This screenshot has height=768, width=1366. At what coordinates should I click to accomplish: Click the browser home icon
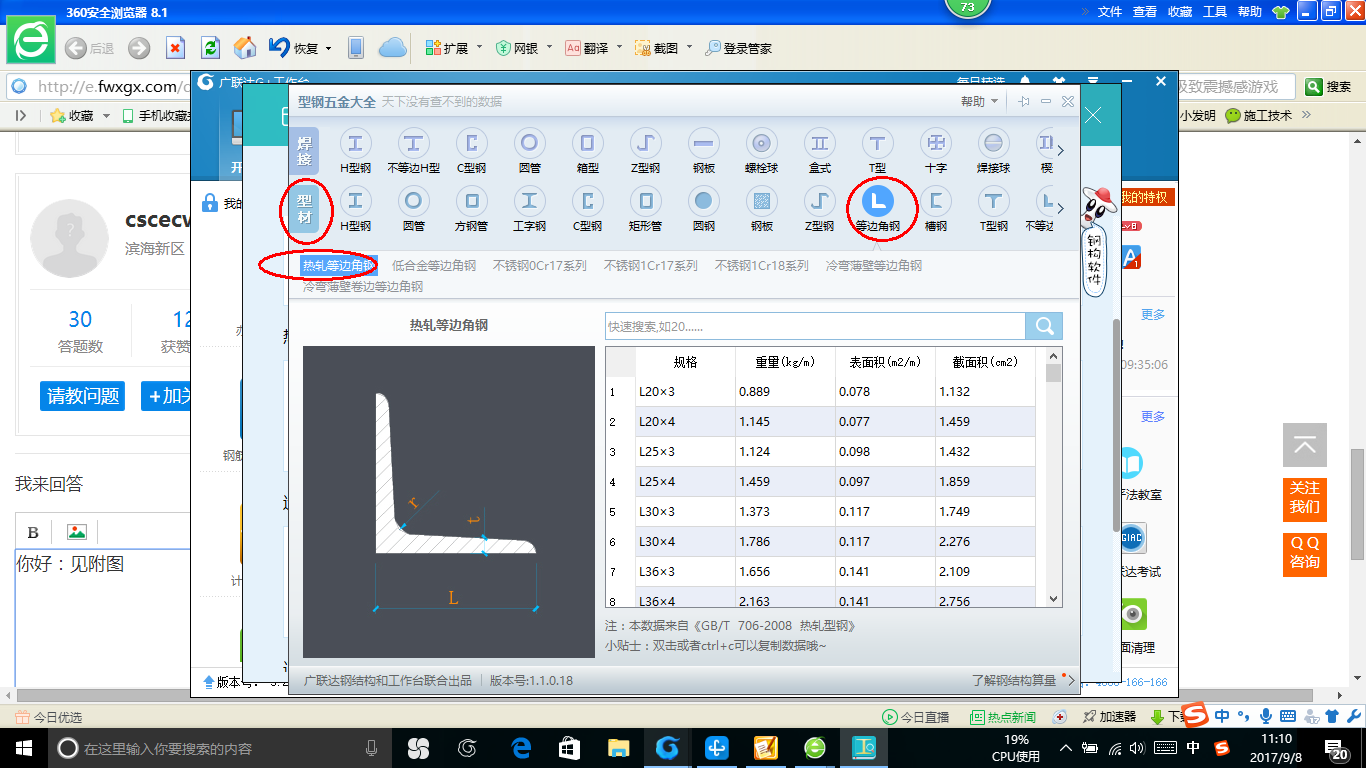point(244,48)
